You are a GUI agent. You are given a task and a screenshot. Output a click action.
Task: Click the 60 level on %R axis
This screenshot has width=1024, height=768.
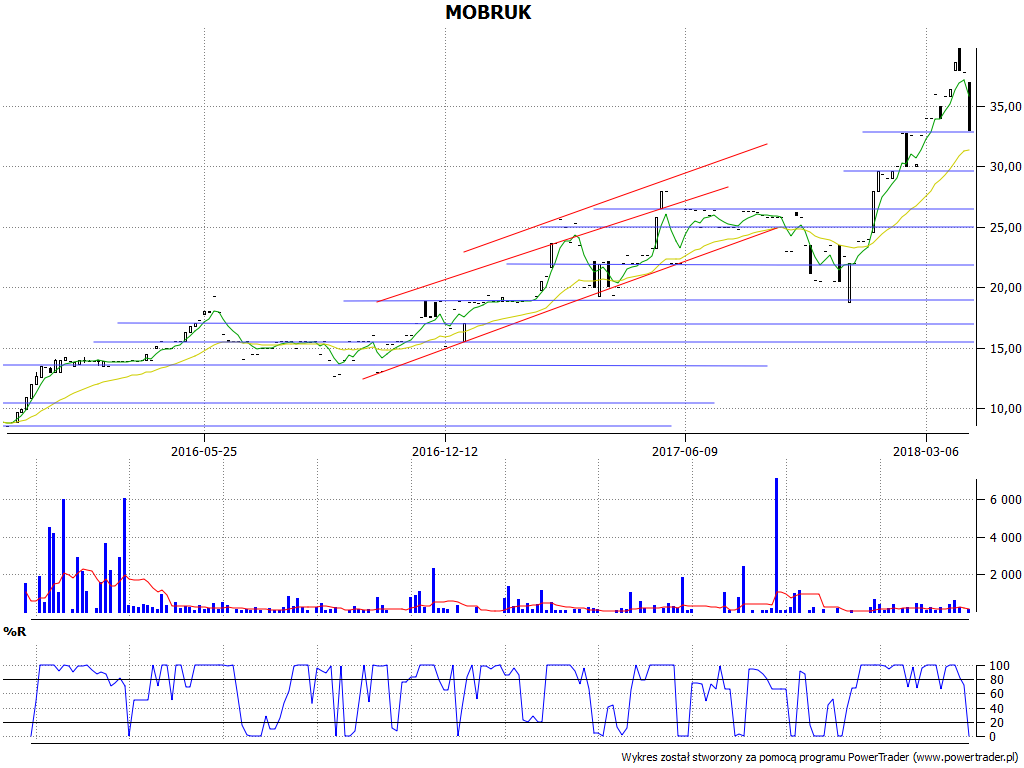tap(997, 694)
